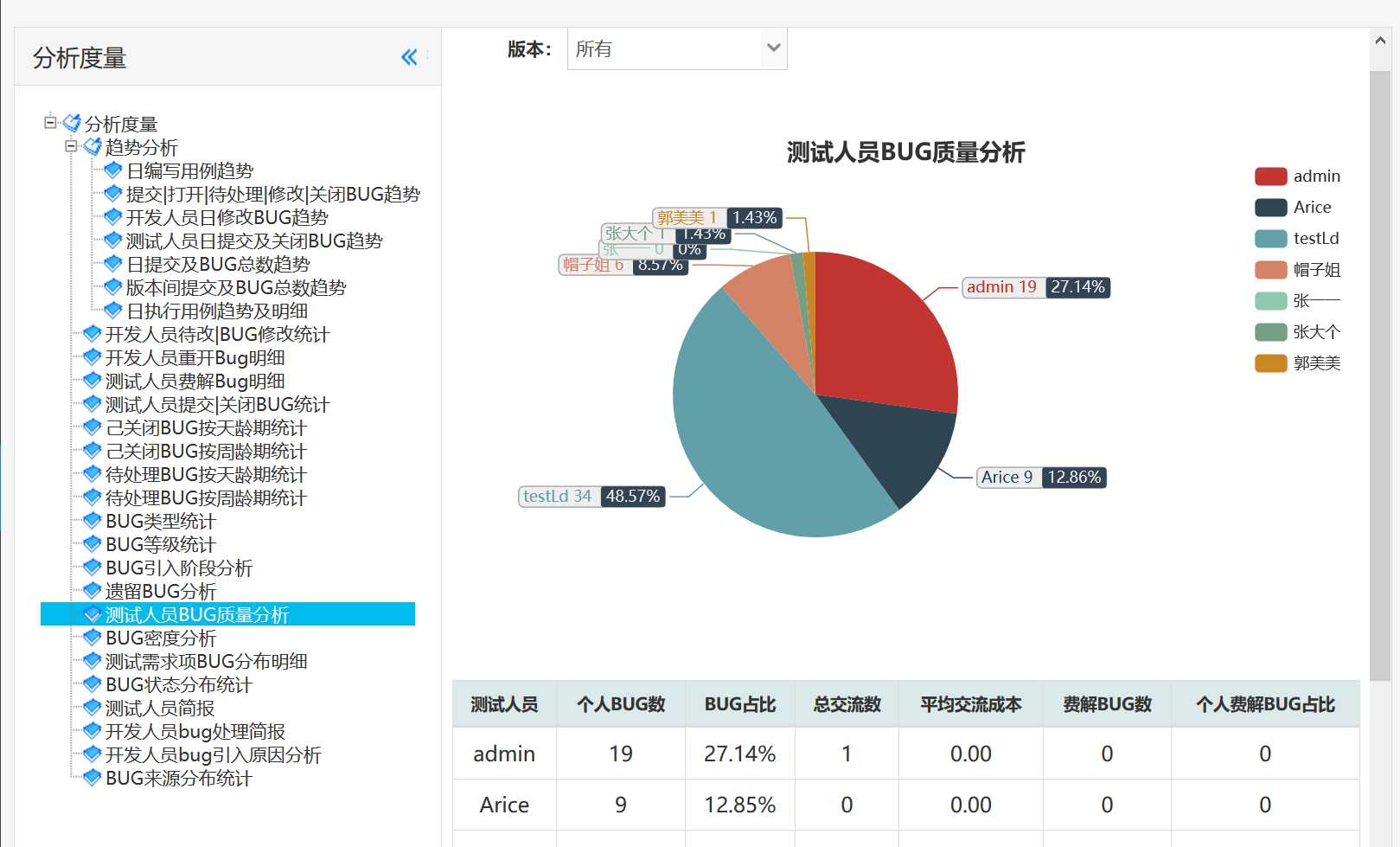
Task: Toggle Arice series in chart legend
Action: point(1293,207)
